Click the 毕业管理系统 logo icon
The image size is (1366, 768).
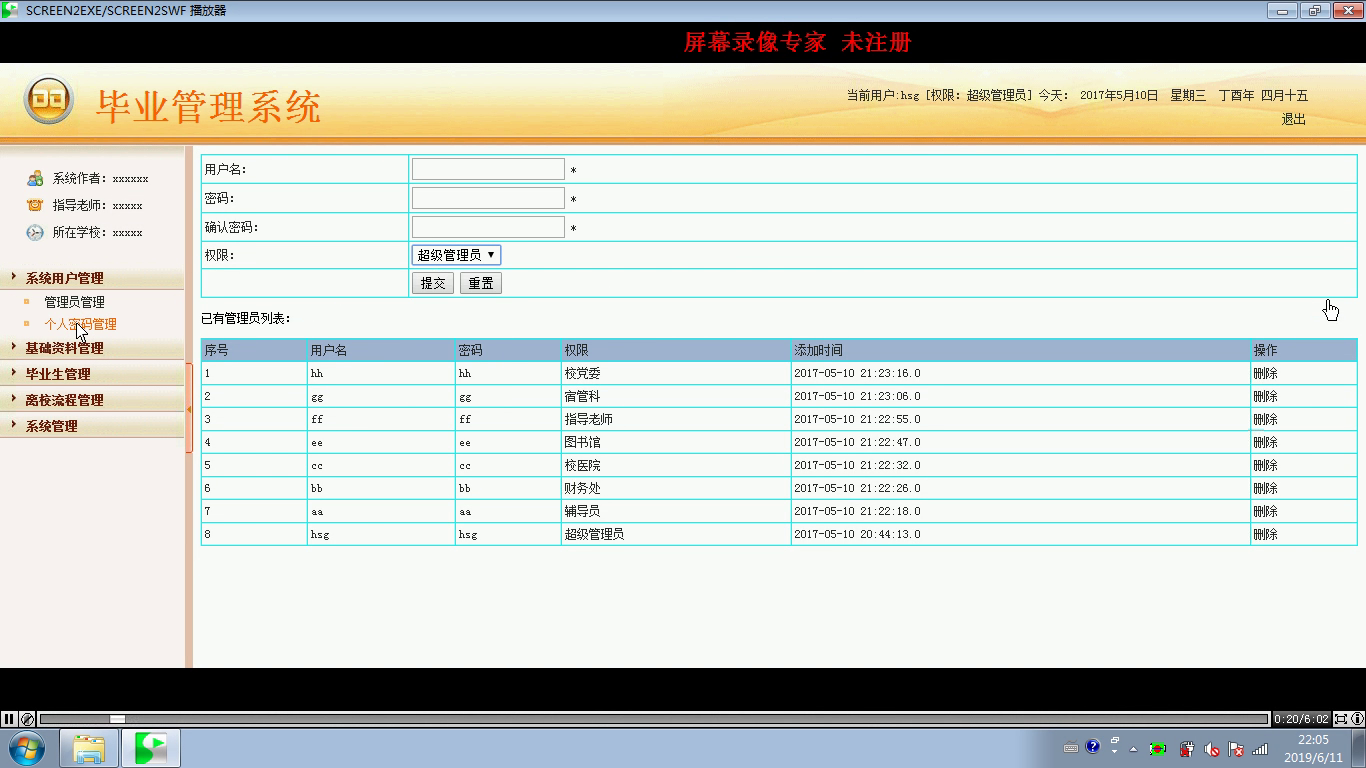pyautogui.click(x=48, y=101)
